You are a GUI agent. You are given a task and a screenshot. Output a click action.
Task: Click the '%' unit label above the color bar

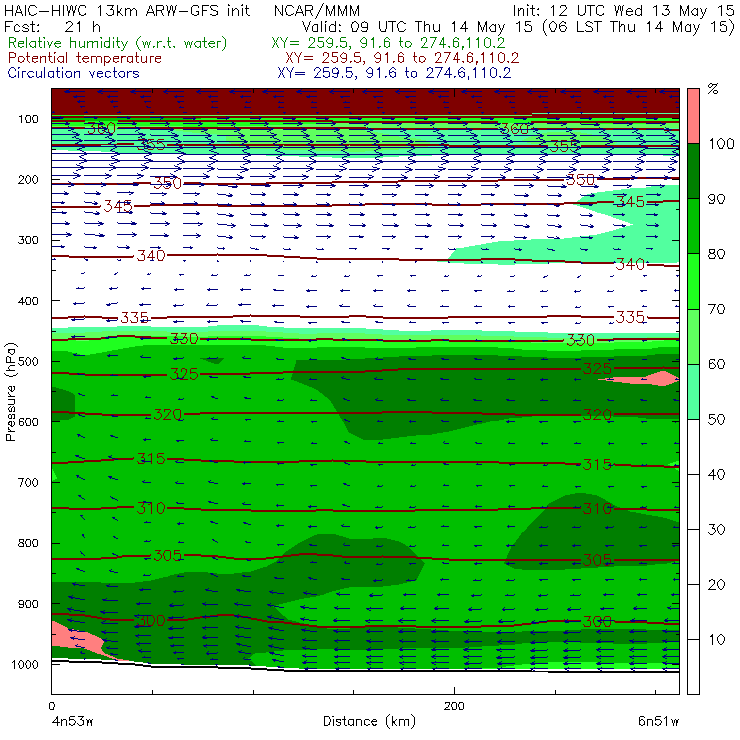[x=713, y=89]
